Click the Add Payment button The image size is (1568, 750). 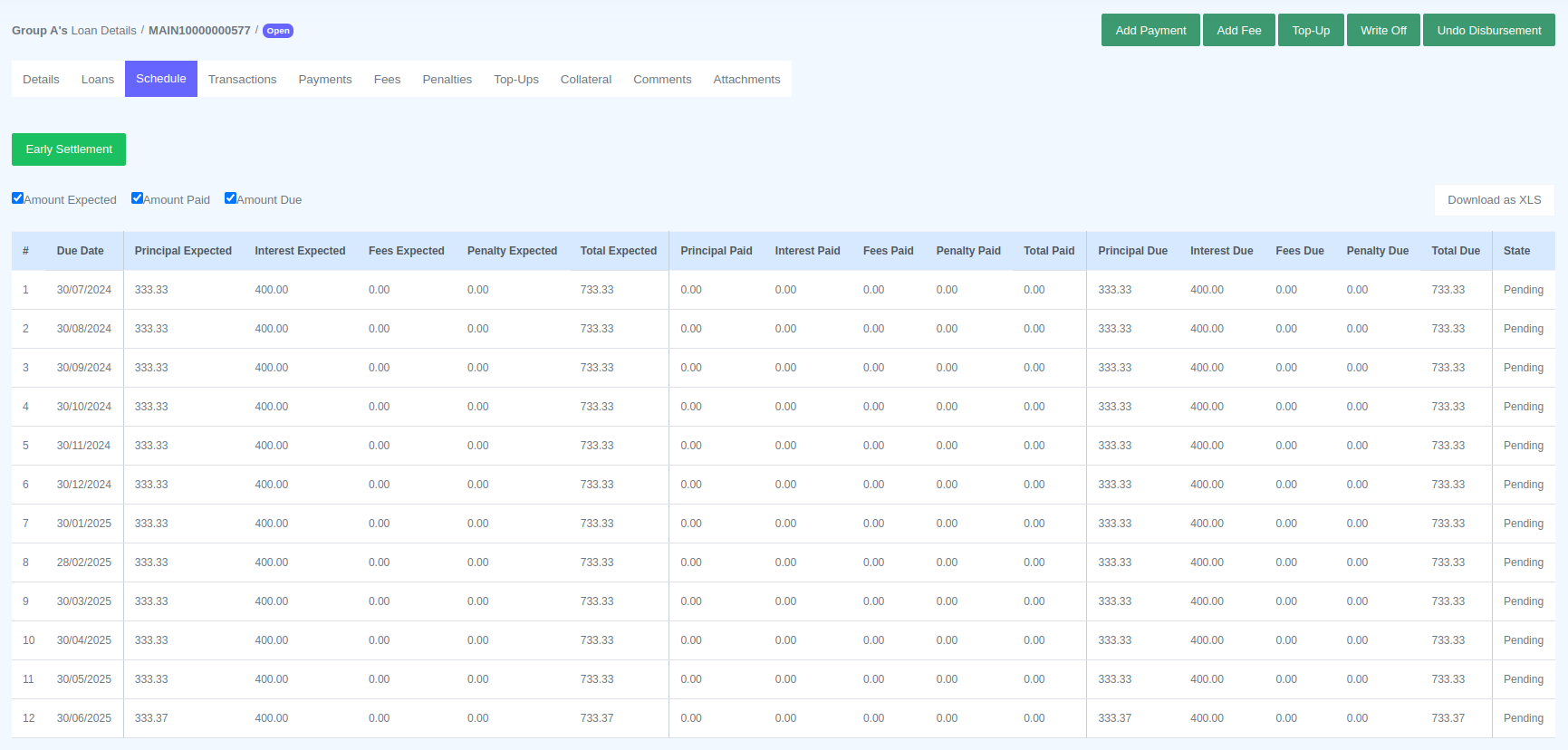pos(1150,30)
